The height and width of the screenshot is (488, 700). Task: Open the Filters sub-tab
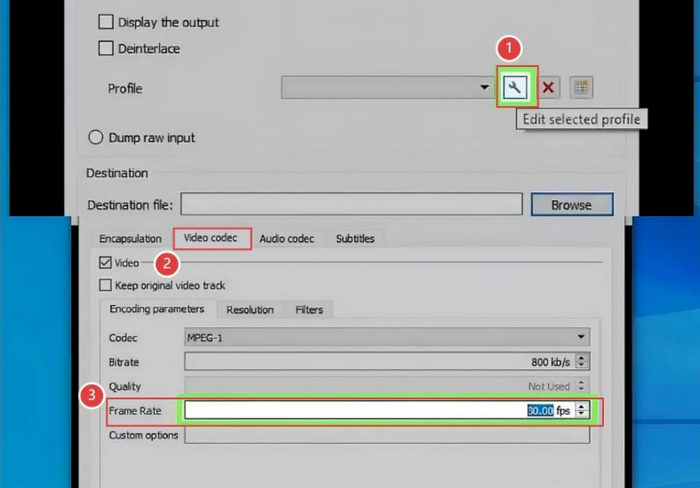coord(309,310)
